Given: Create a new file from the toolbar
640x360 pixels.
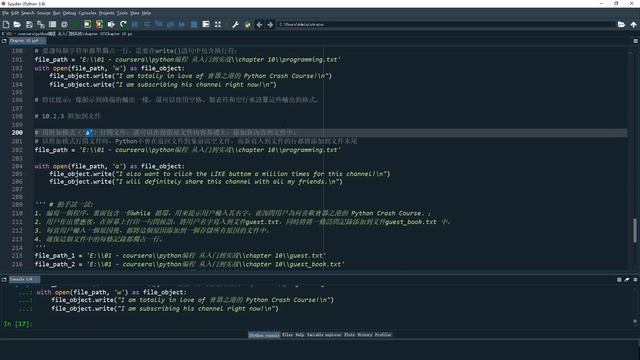Looking at the screenshot, I should [x=6, y=24].
